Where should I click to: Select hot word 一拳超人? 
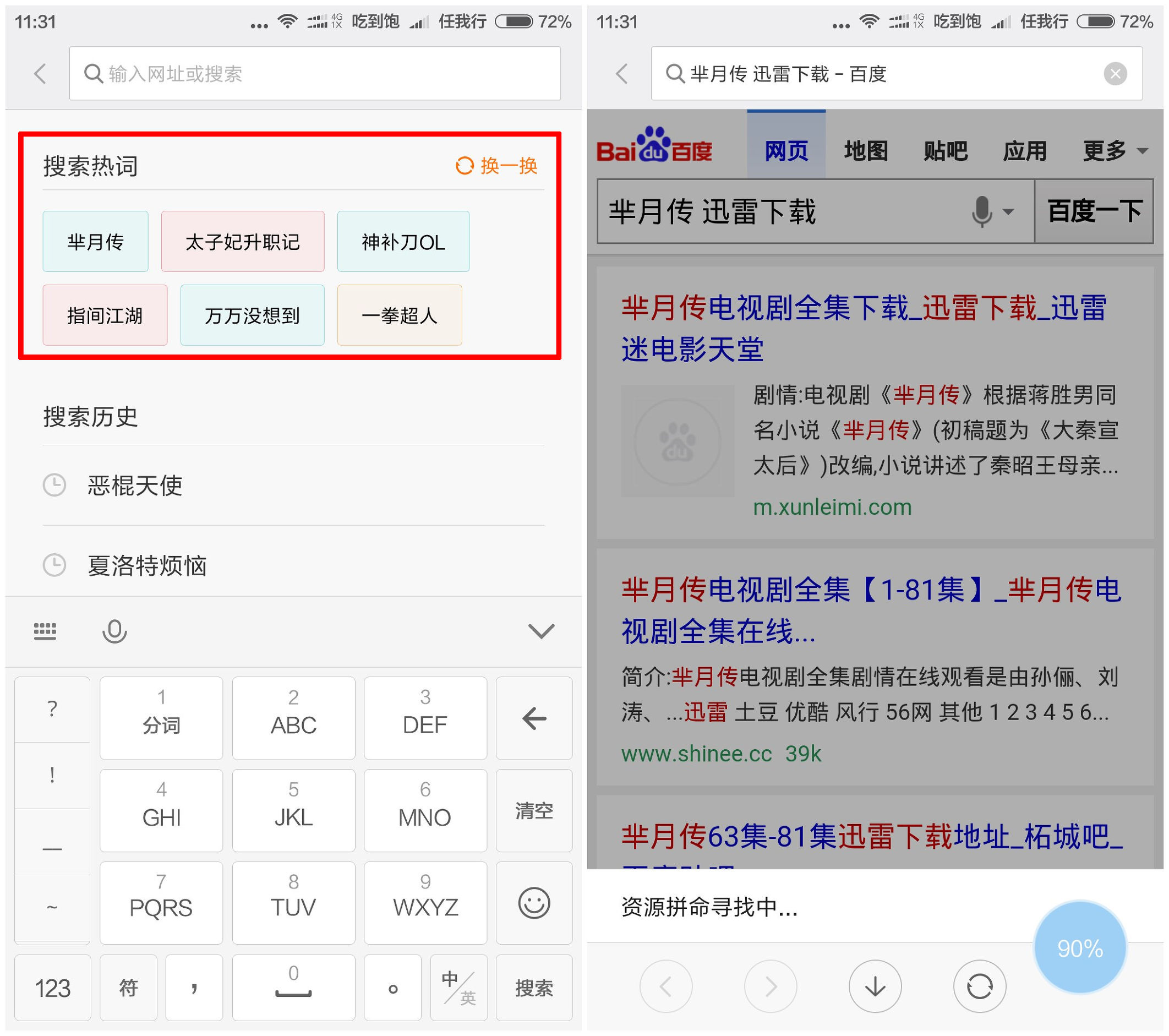(400, 315)
